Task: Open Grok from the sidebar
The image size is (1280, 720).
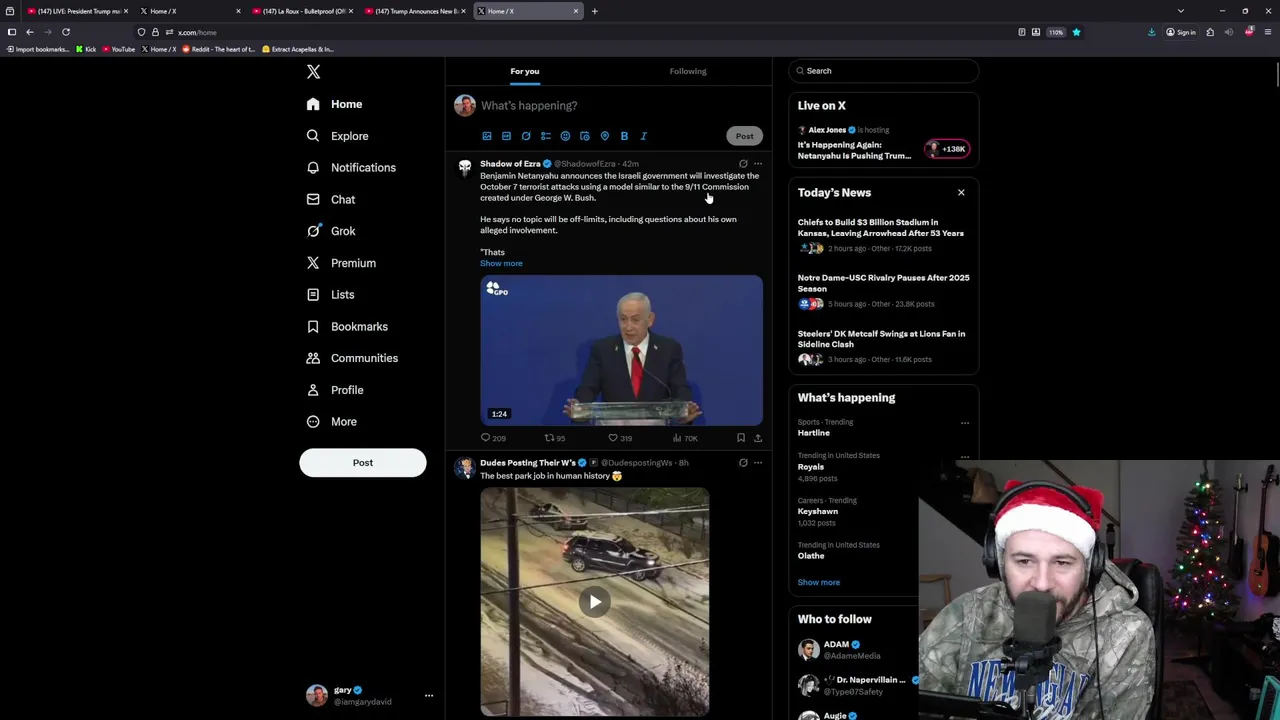Action: point(331,231)
